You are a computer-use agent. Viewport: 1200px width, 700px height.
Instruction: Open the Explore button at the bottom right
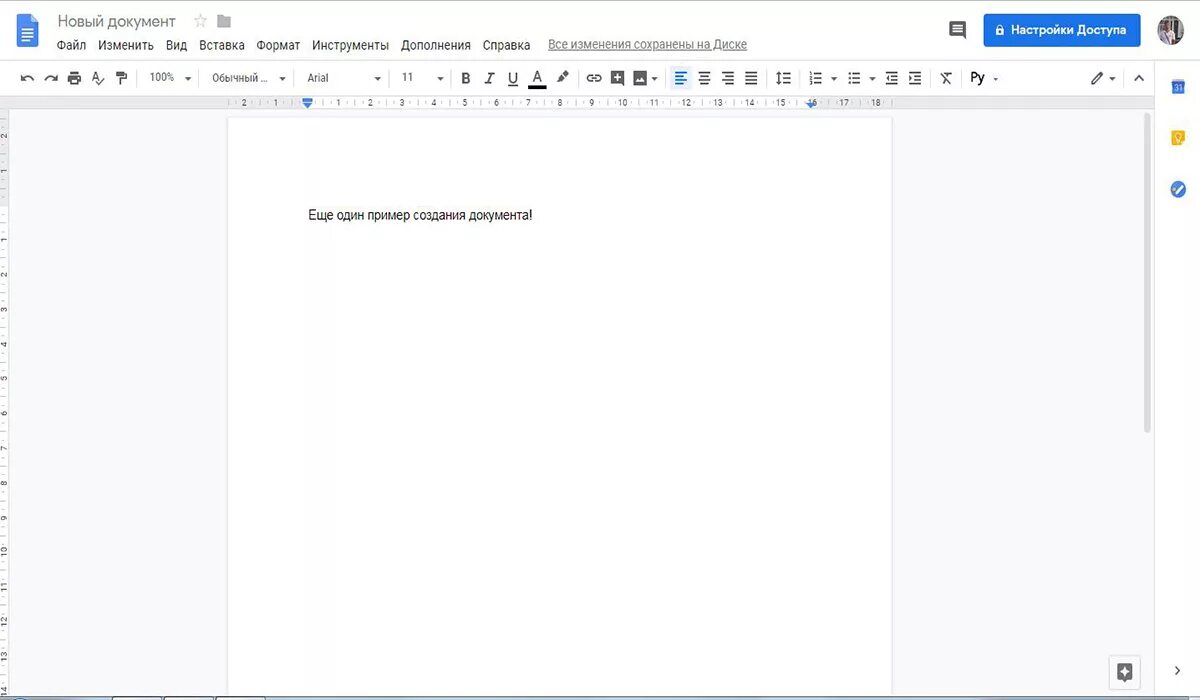coord(1124,672)
